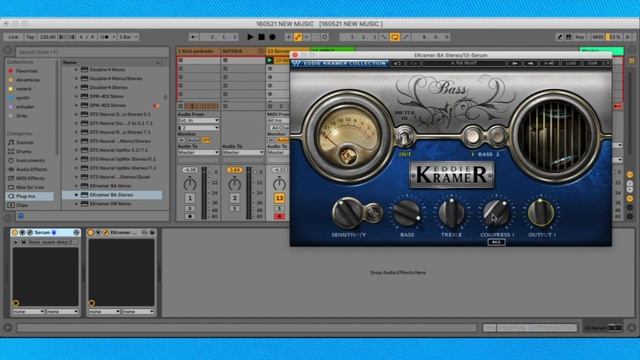Toggle Serum device activator
Image resolution: width=640 pixels, height=360 pixels.
(15, 232)
